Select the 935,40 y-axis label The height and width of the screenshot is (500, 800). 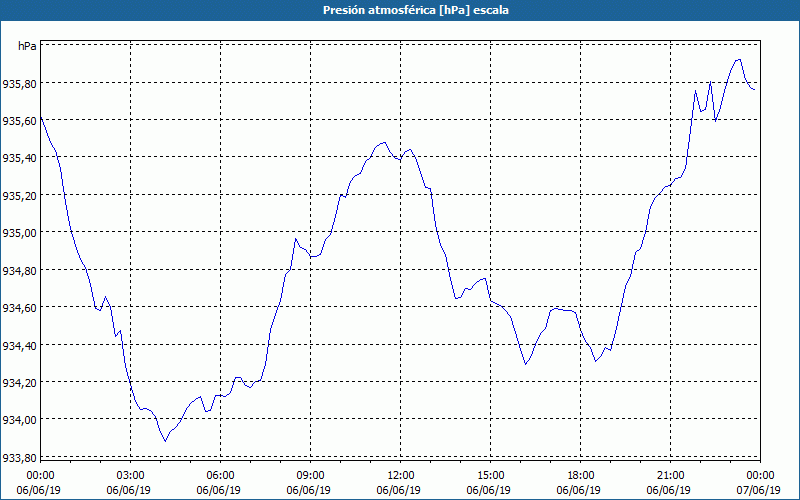click(x=20, y=158)
